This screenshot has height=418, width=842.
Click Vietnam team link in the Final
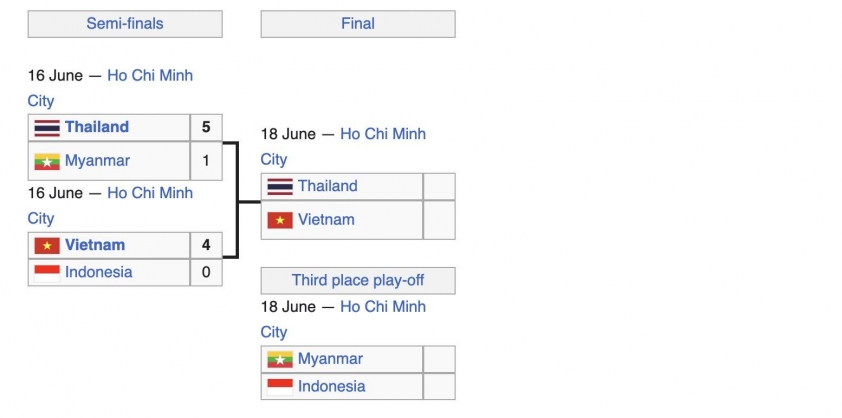[326, 220]
